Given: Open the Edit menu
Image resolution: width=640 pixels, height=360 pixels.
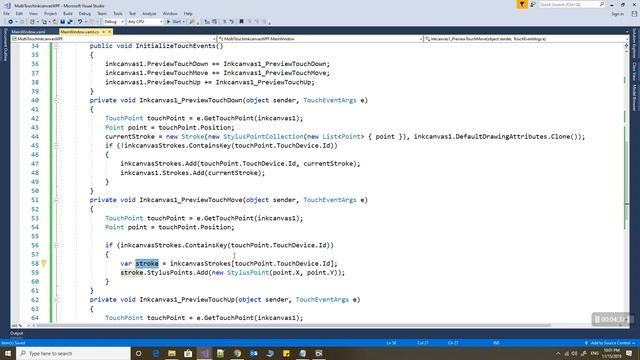Looking at the screenshot, I should coord(19,14).
